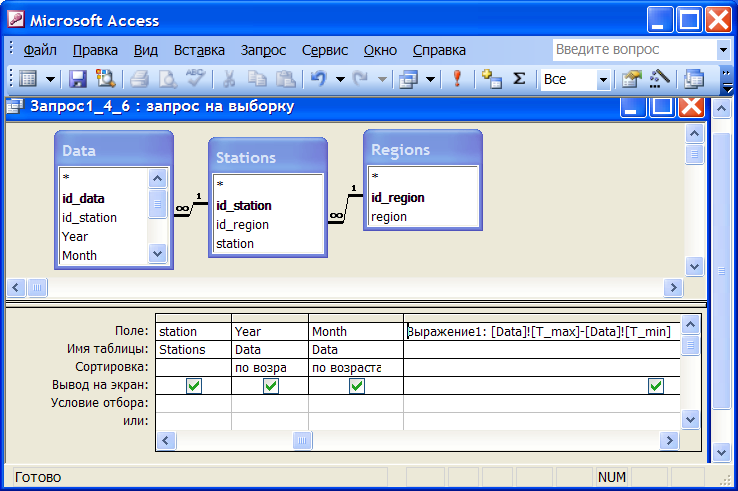Click scroll-up arrow in Data field list
Screen dimensions: 738x491
157,178
